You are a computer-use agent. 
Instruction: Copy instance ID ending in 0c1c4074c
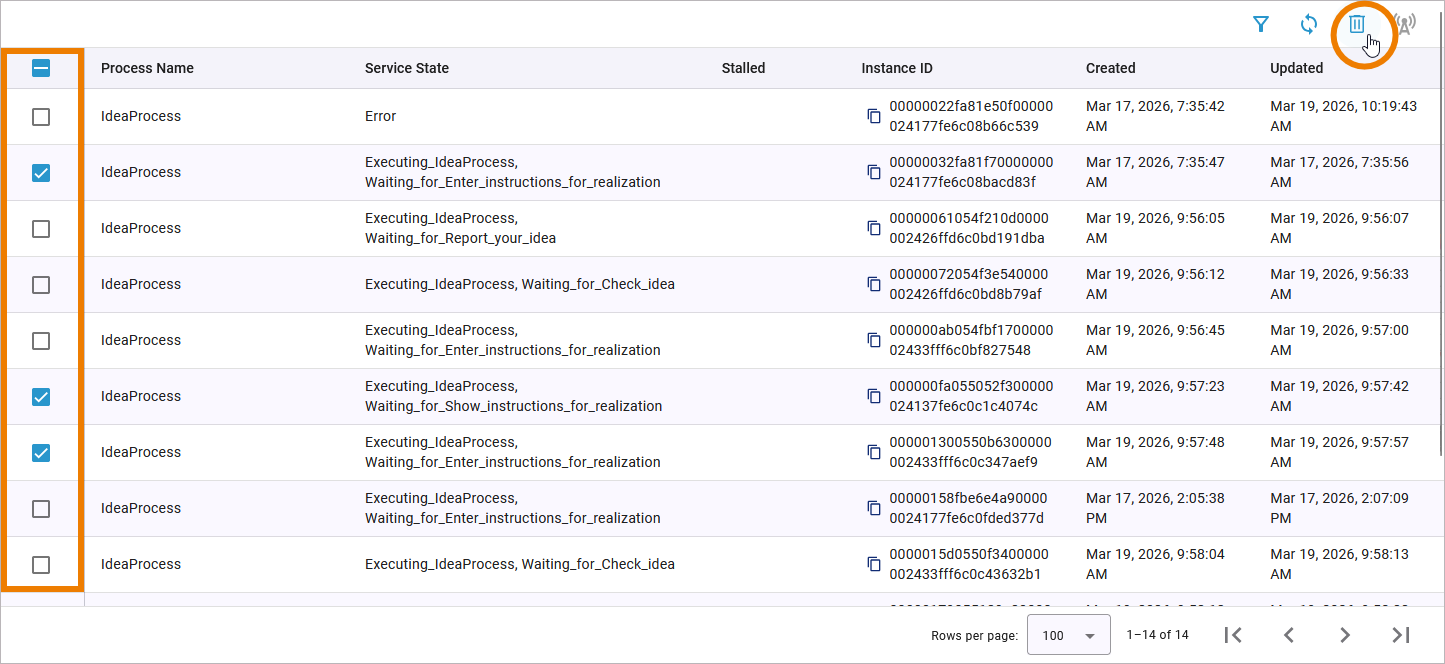coord(874,396)
